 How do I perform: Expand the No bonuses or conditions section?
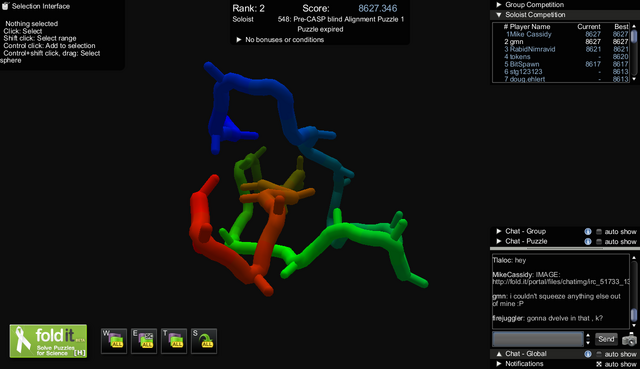[x=239, y=40]
